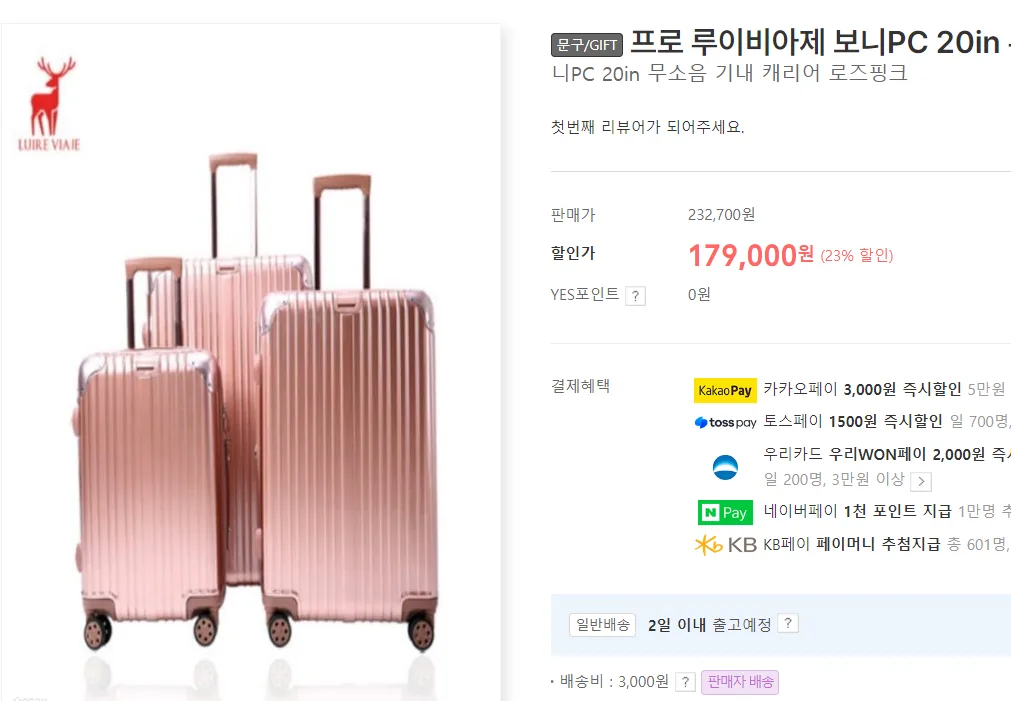Image resolution: width=1011 pixels, height=701 pixels.
Task: Click the 판매자 배송 purple badge
Action: tap(740, 682)
